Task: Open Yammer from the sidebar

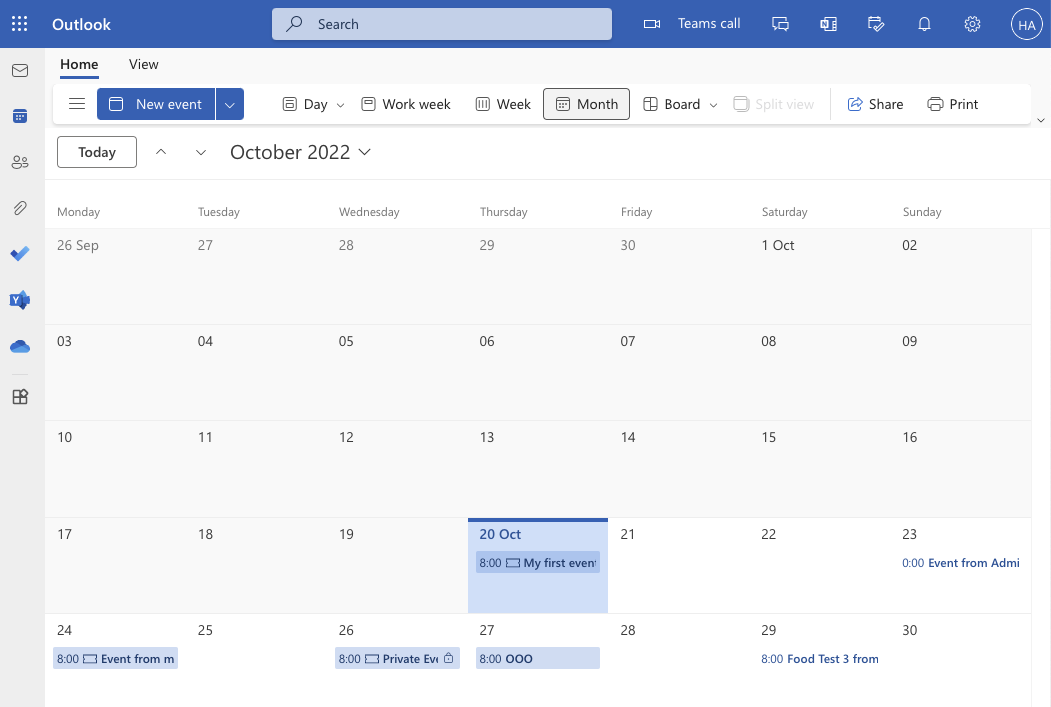Action: click(x=20, y=300)
